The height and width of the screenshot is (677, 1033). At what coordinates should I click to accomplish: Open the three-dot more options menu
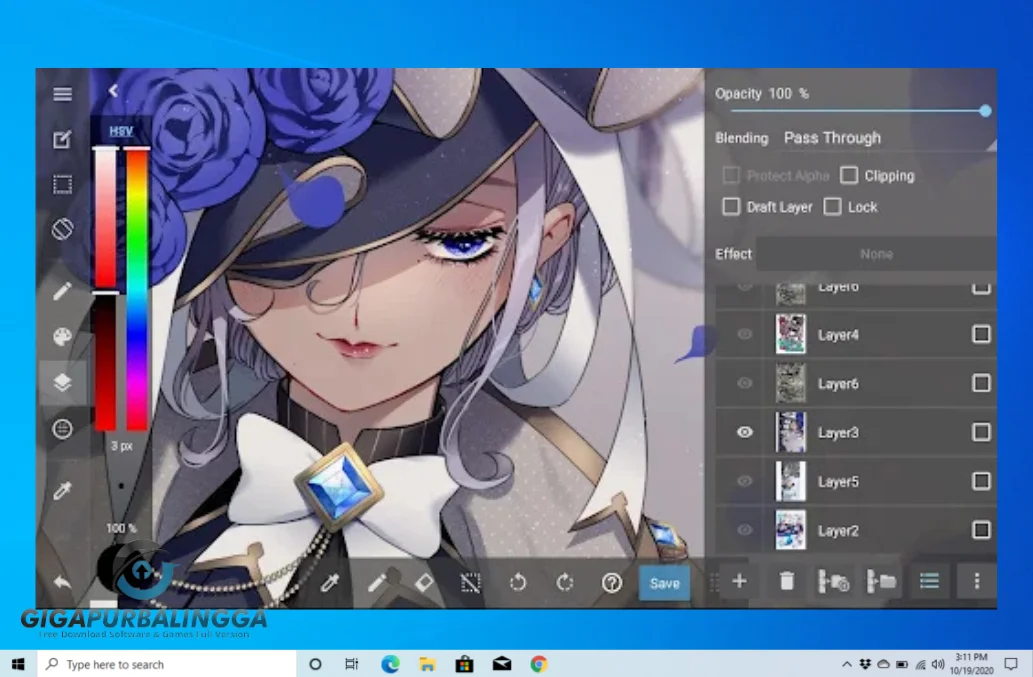977,581
